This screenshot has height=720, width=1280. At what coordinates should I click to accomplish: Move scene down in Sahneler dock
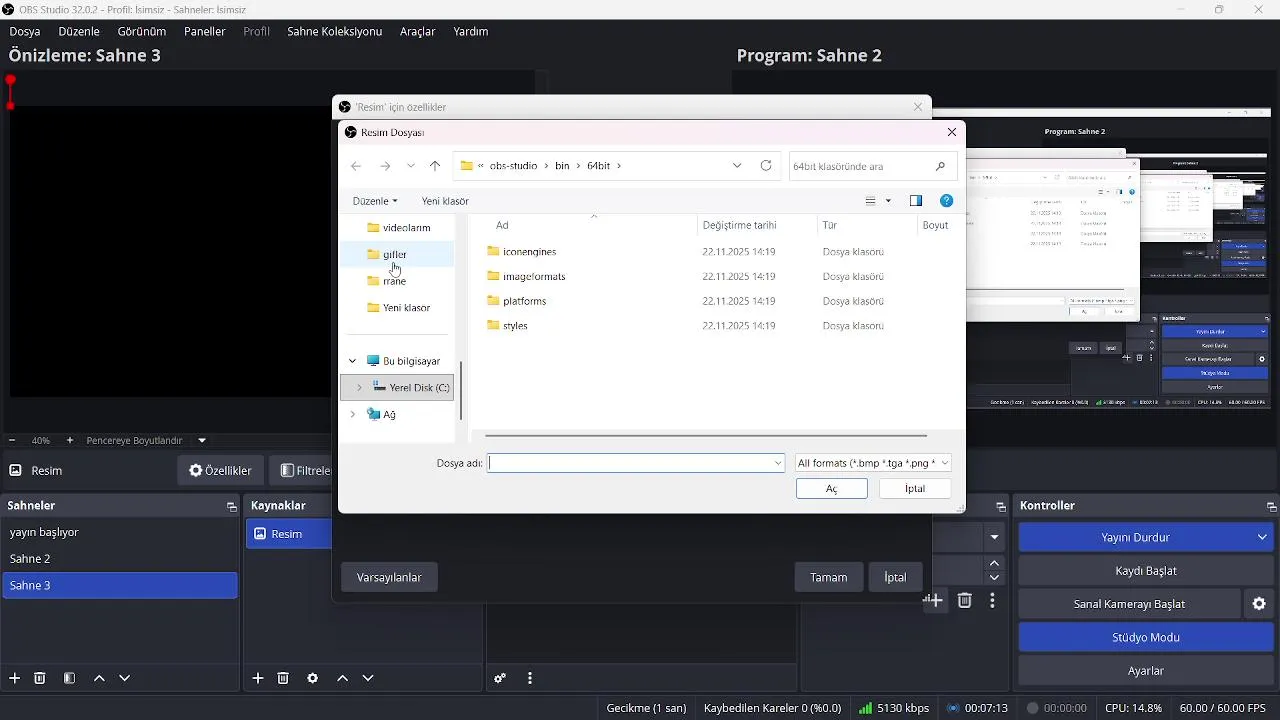[125, 678]
